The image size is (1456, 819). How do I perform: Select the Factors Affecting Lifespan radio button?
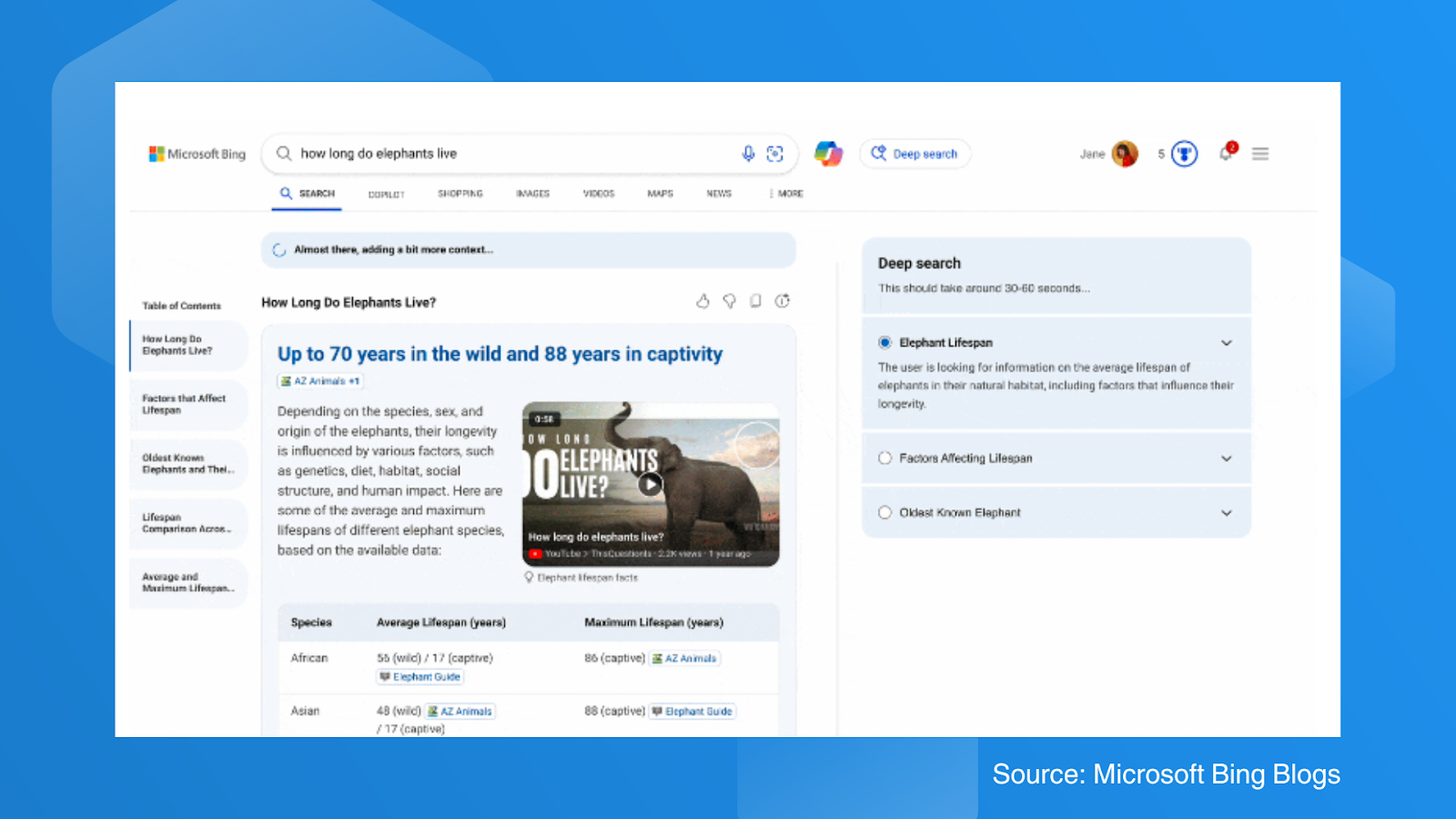(x=885, y=459)
